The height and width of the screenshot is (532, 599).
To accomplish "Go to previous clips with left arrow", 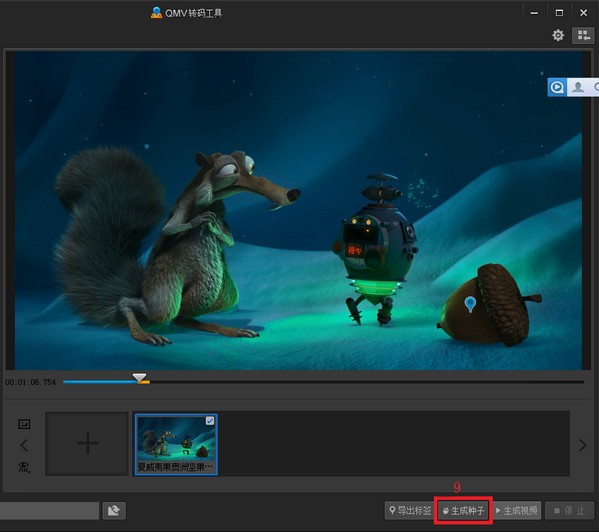I will coord(24,445).
